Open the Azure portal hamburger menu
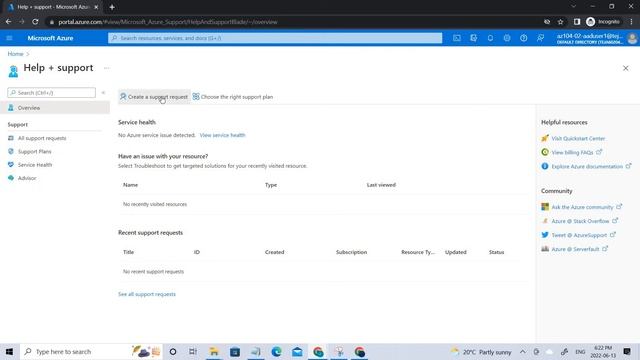The width and height of the screenshot is (640, 360). [x=9, y=38]
